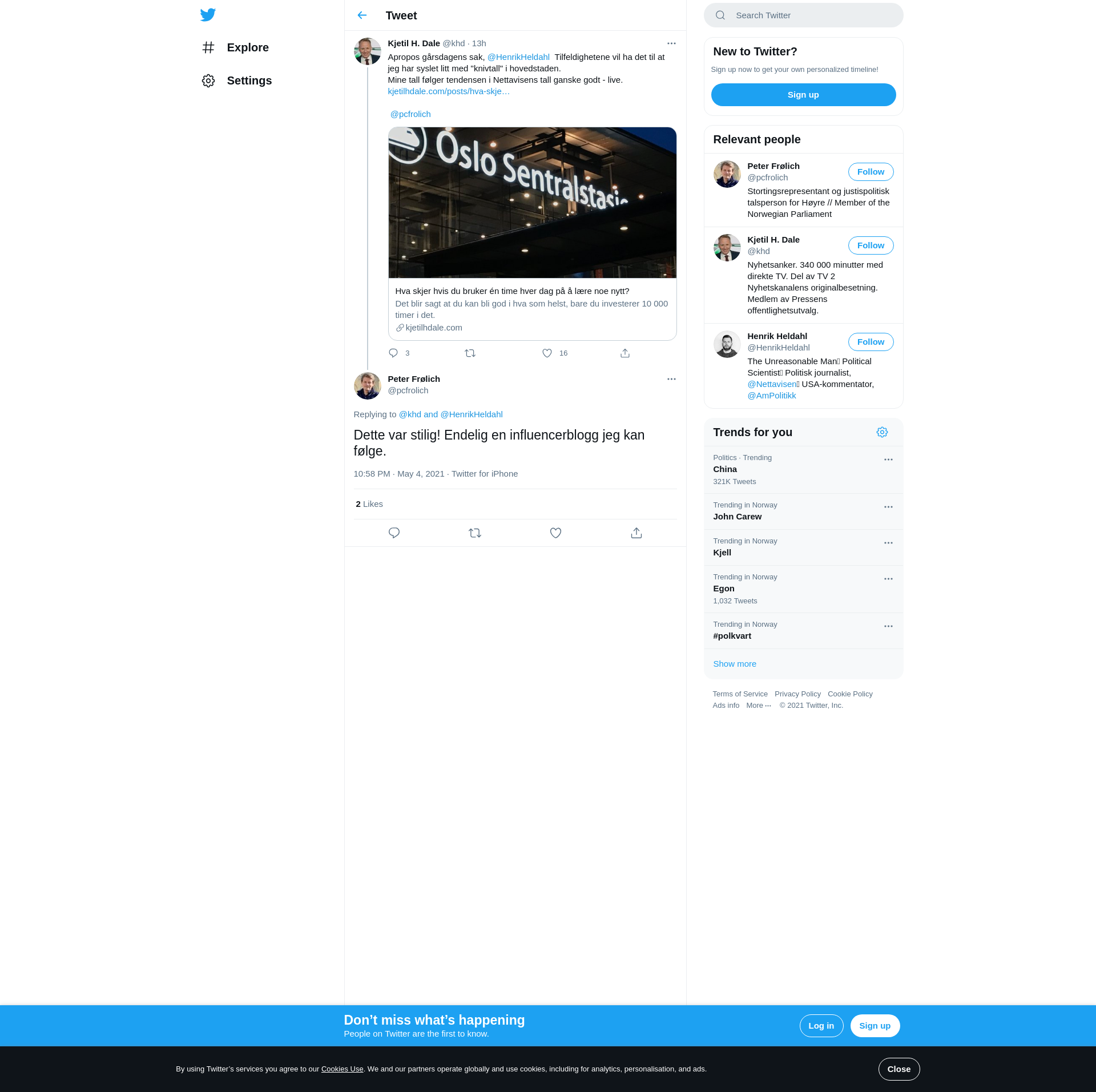The image size is (1096, 1092).
Task: Open Kjetil H. Dale's avatar in Relevant people
Action: (727, 248)
